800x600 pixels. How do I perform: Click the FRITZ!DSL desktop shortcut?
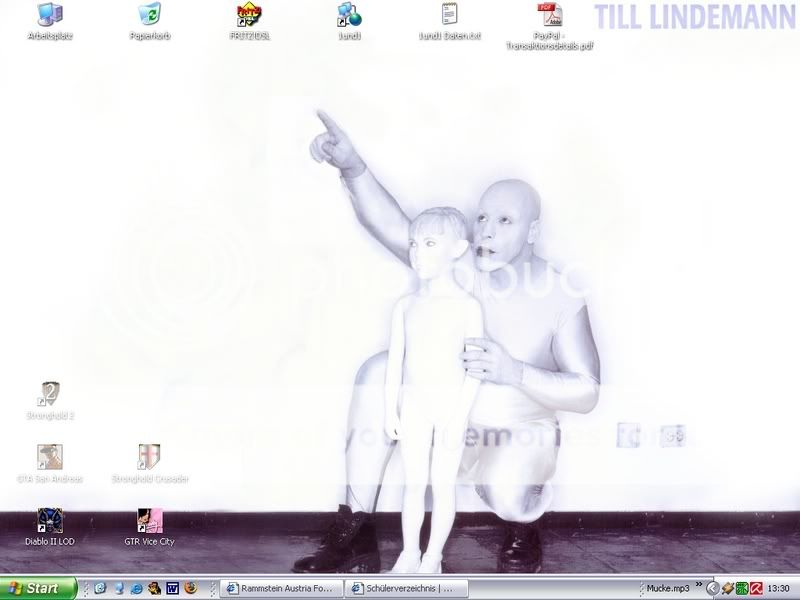coord(249,15)
